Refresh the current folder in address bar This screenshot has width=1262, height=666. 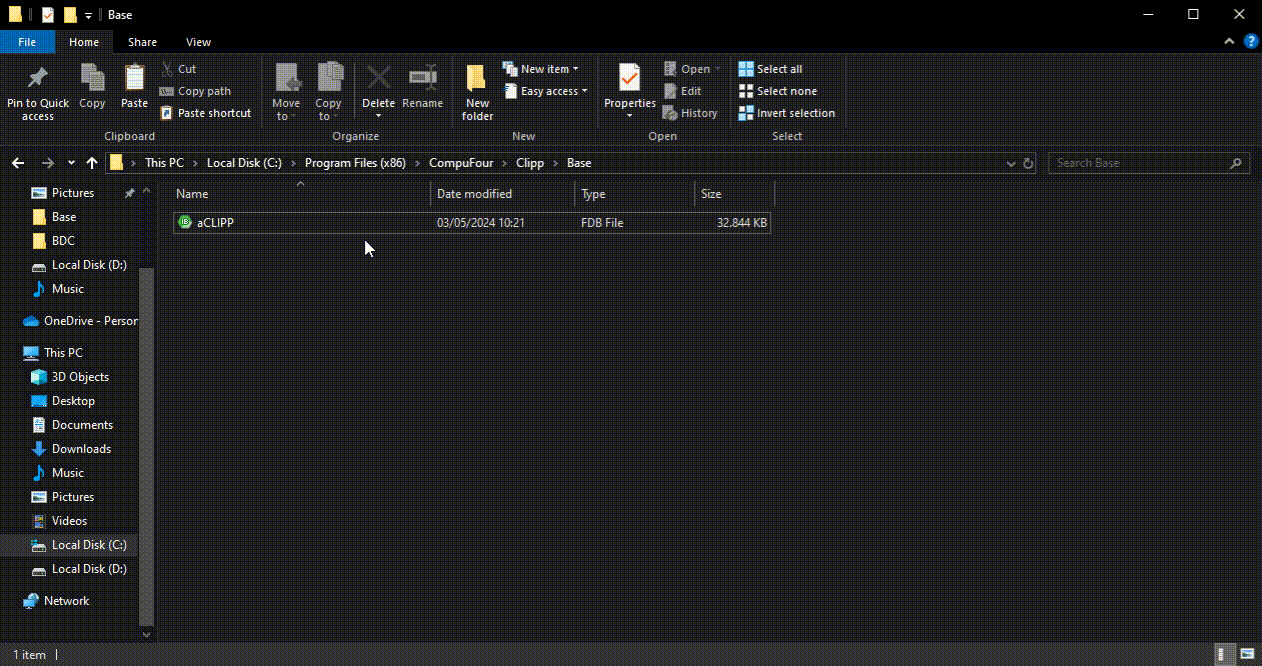coord(1027,163)
